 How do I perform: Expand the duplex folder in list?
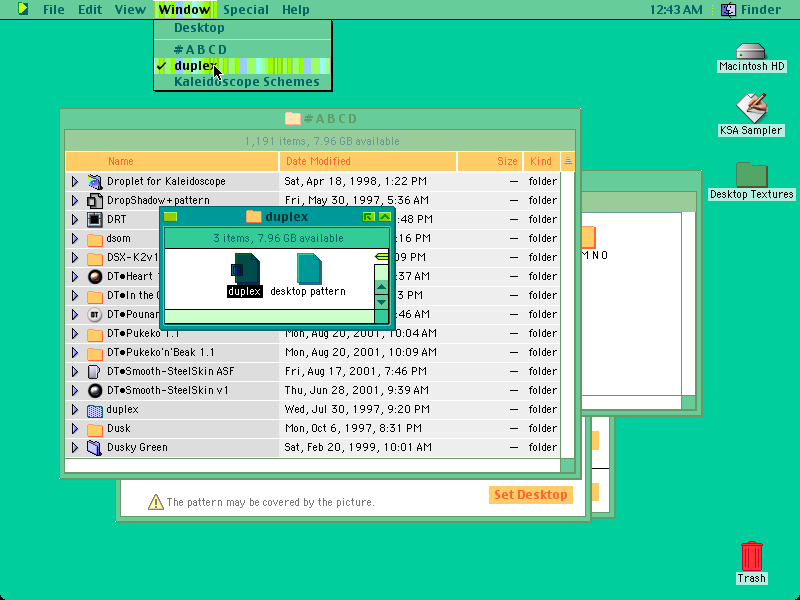[x=74, y=410]
